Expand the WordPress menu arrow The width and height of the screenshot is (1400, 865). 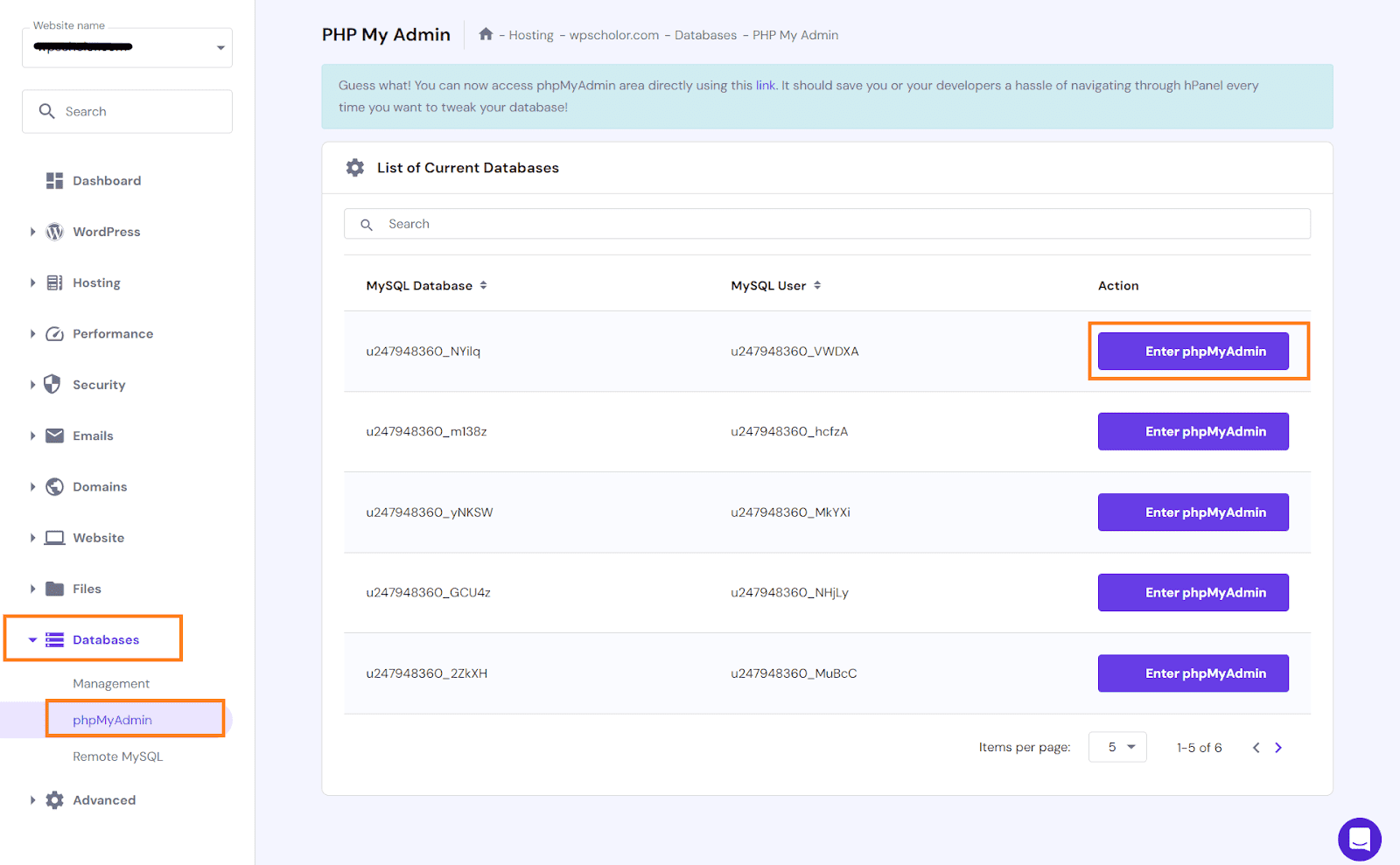click(32, 232)
